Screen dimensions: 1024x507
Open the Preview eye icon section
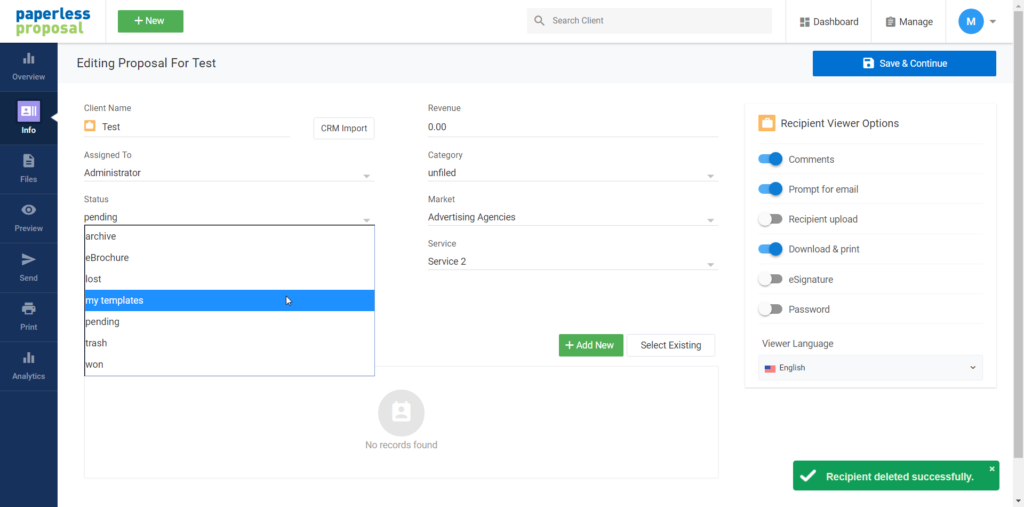click(x=28, y=217)
